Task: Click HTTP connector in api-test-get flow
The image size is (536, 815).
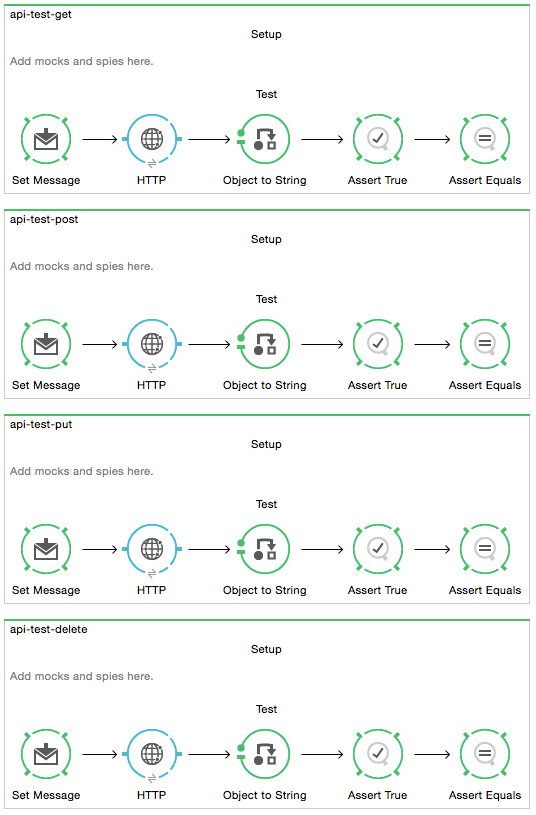Action: [x=152, y=139]
